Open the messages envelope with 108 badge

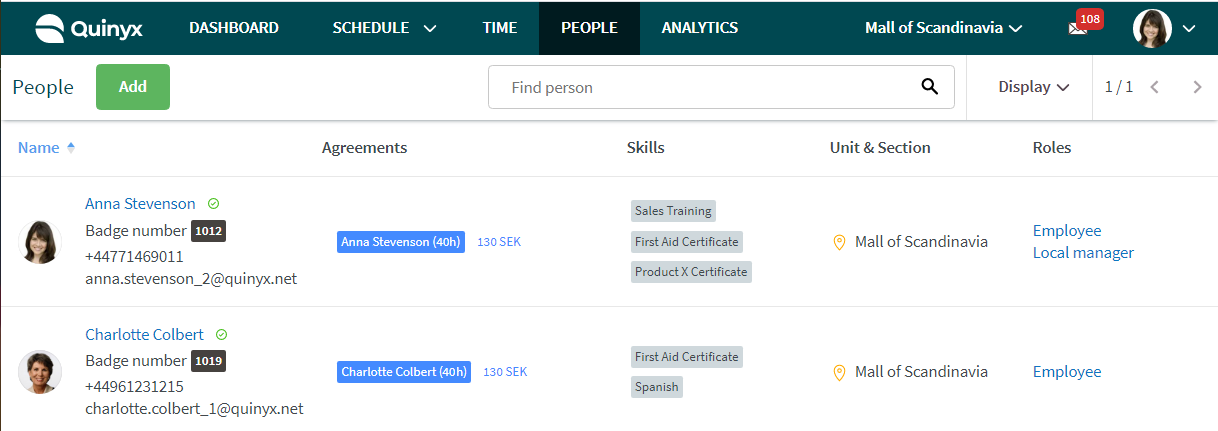tap(1078, 29)
